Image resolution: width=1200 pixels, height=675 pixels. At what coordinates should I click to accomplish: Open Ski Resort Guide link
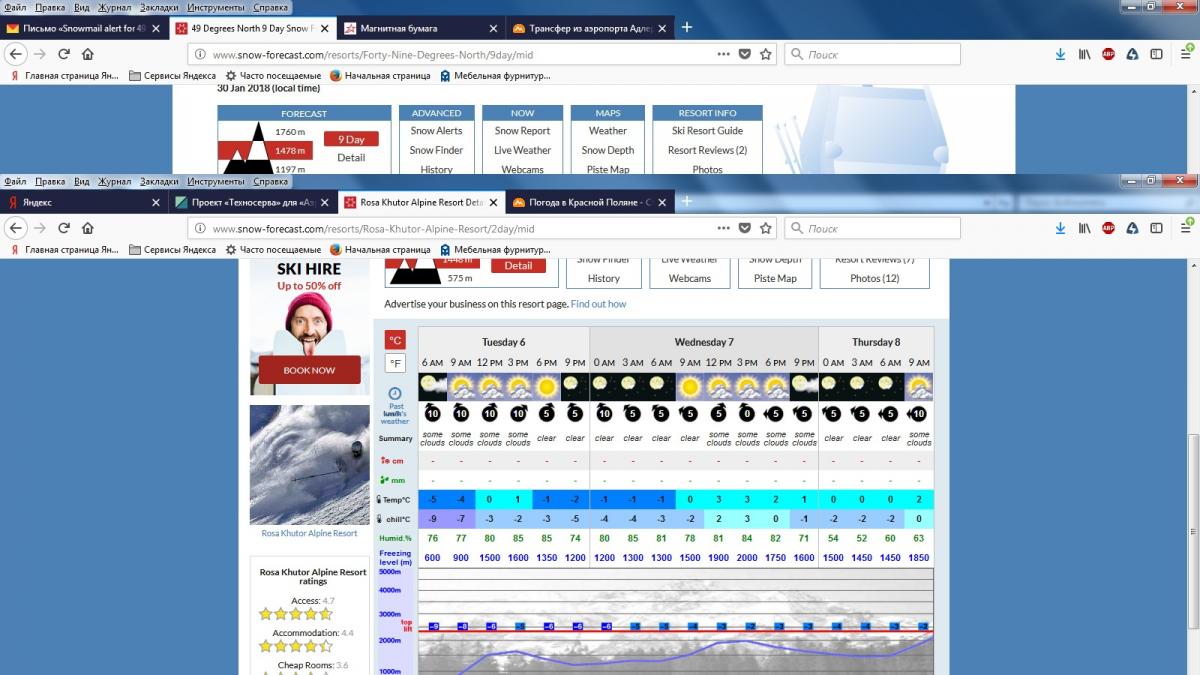[x=707, y=130]
